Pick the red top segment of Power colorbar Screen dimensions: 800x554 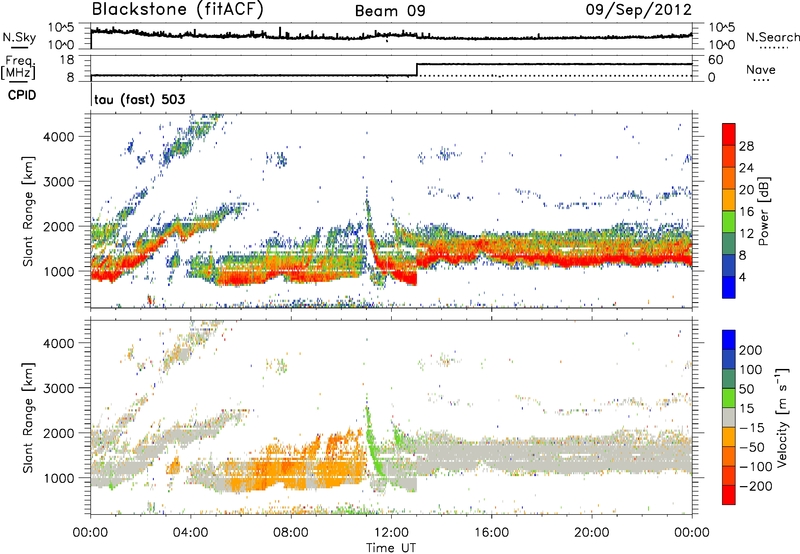(x=729, y=135)
